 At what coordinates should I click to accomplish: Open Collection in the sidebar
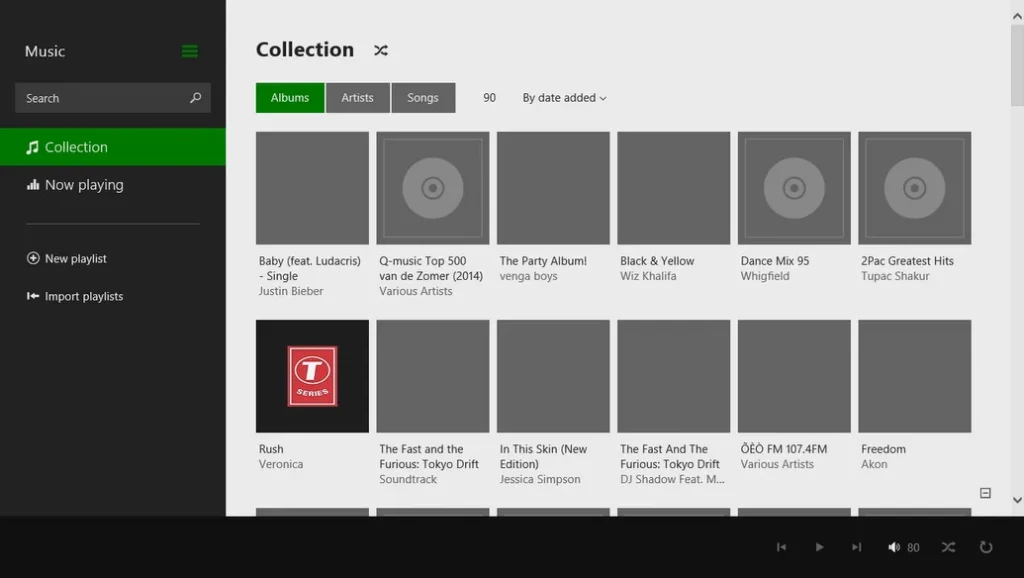(x=113, y=147)
